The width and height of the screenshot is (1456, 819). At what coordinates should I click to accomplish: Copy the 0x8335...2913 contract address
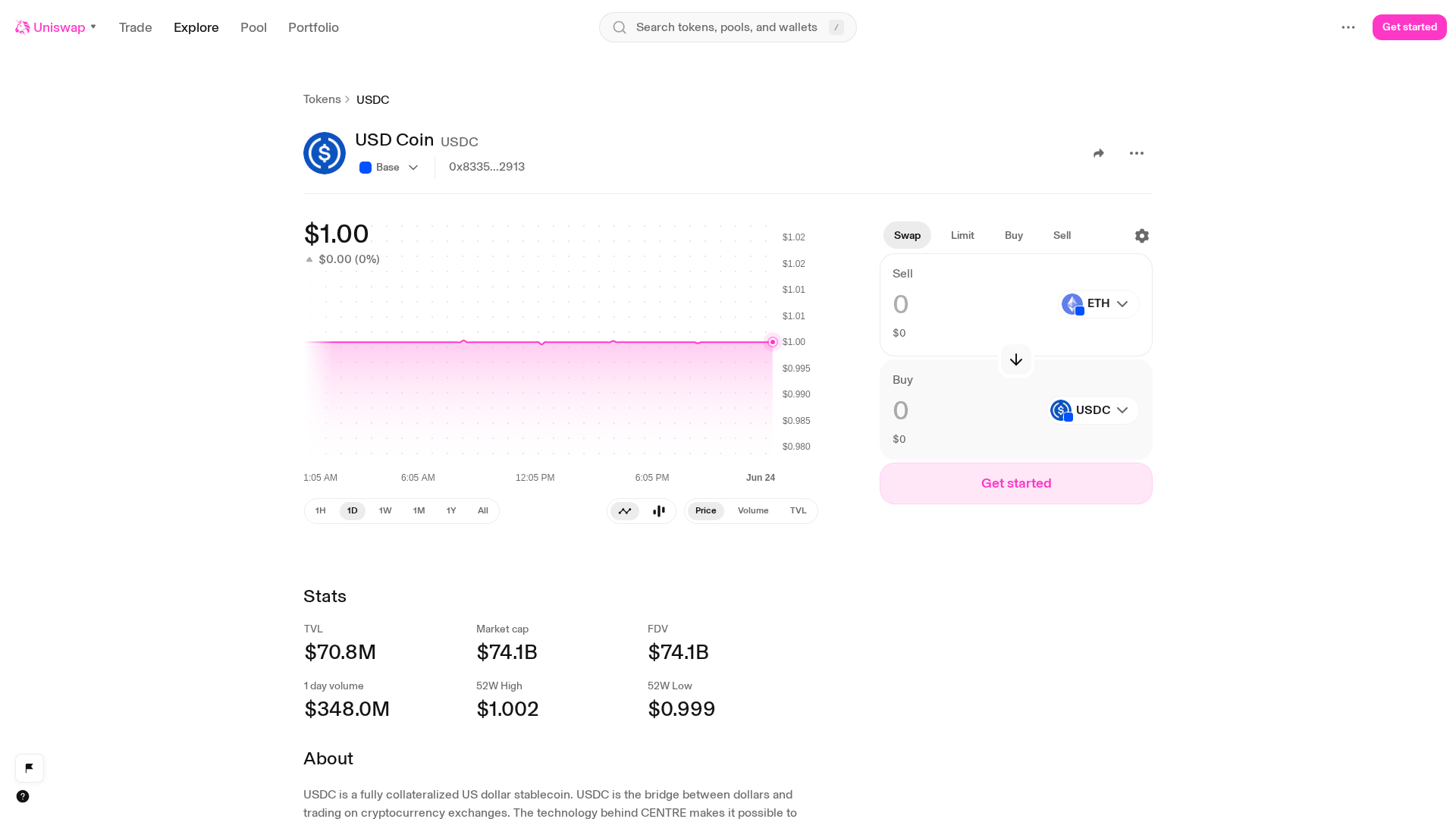click(487, 167)
